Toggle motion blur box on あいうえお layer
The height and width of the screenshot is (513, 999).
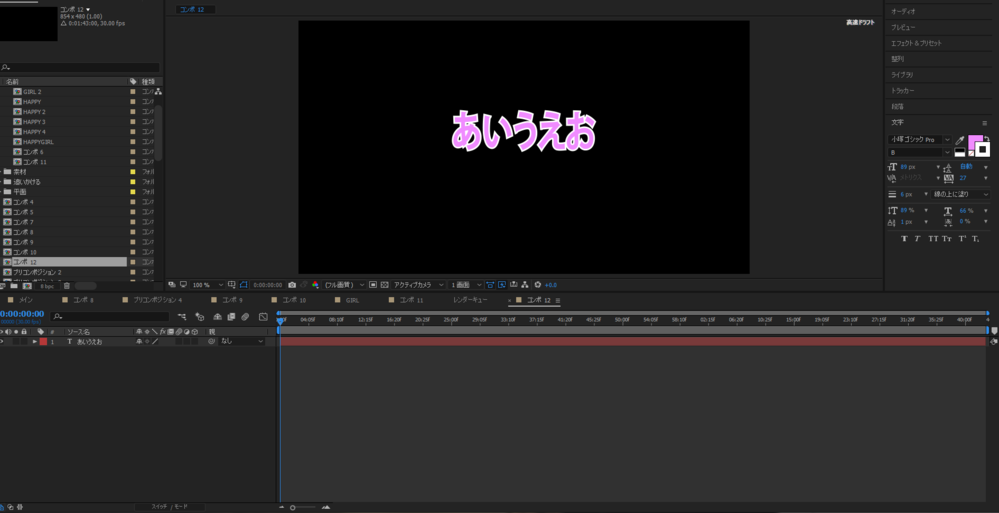pyautogui.click(x=178, y=342)
